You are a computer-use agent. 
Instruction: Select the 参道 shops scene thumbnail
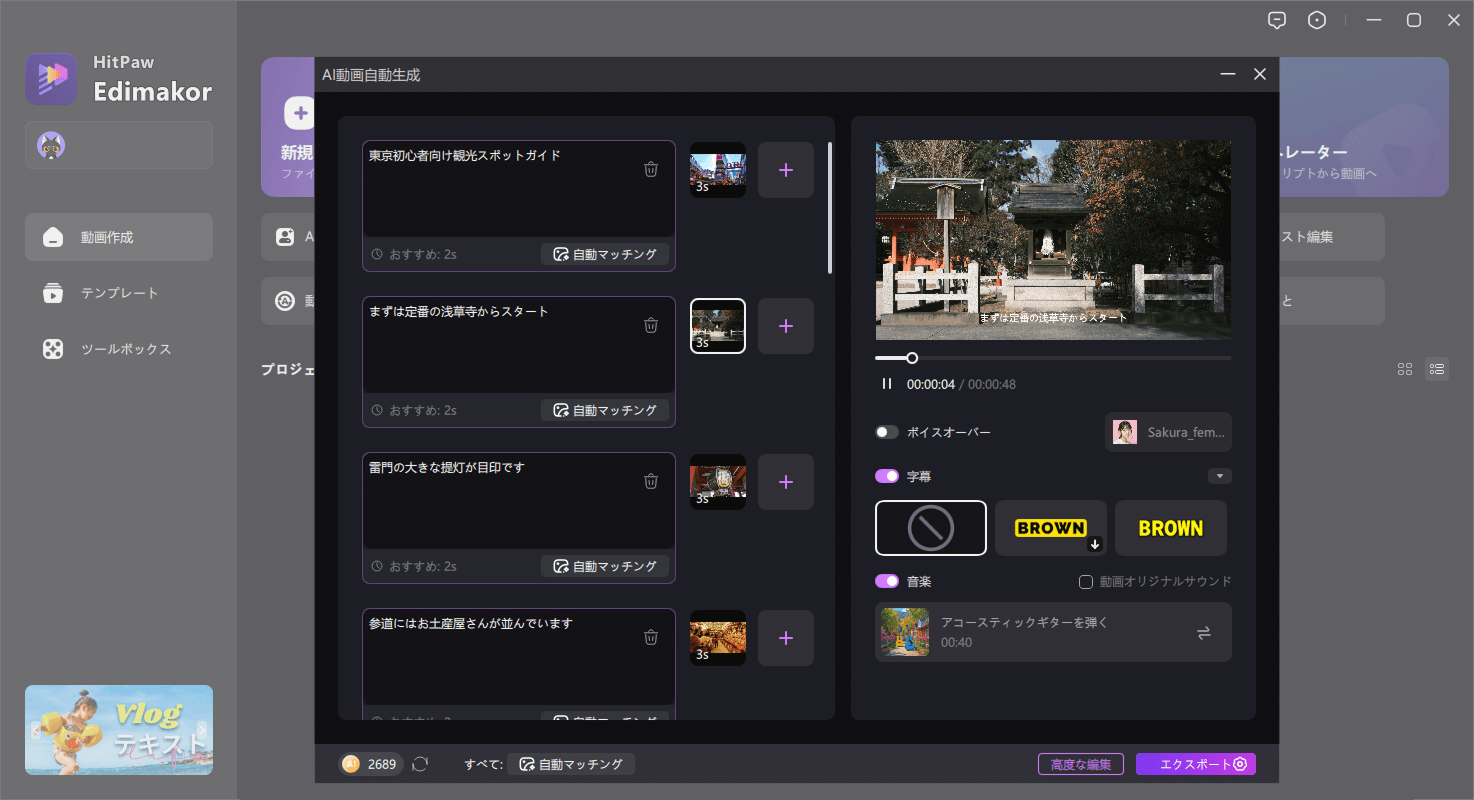click(718, 638)
